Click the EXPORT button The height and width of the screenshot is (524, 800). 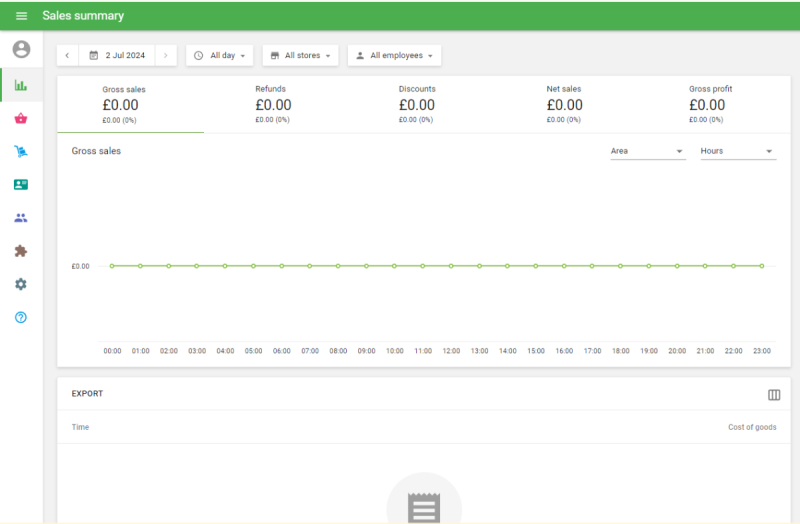[87, 394]
